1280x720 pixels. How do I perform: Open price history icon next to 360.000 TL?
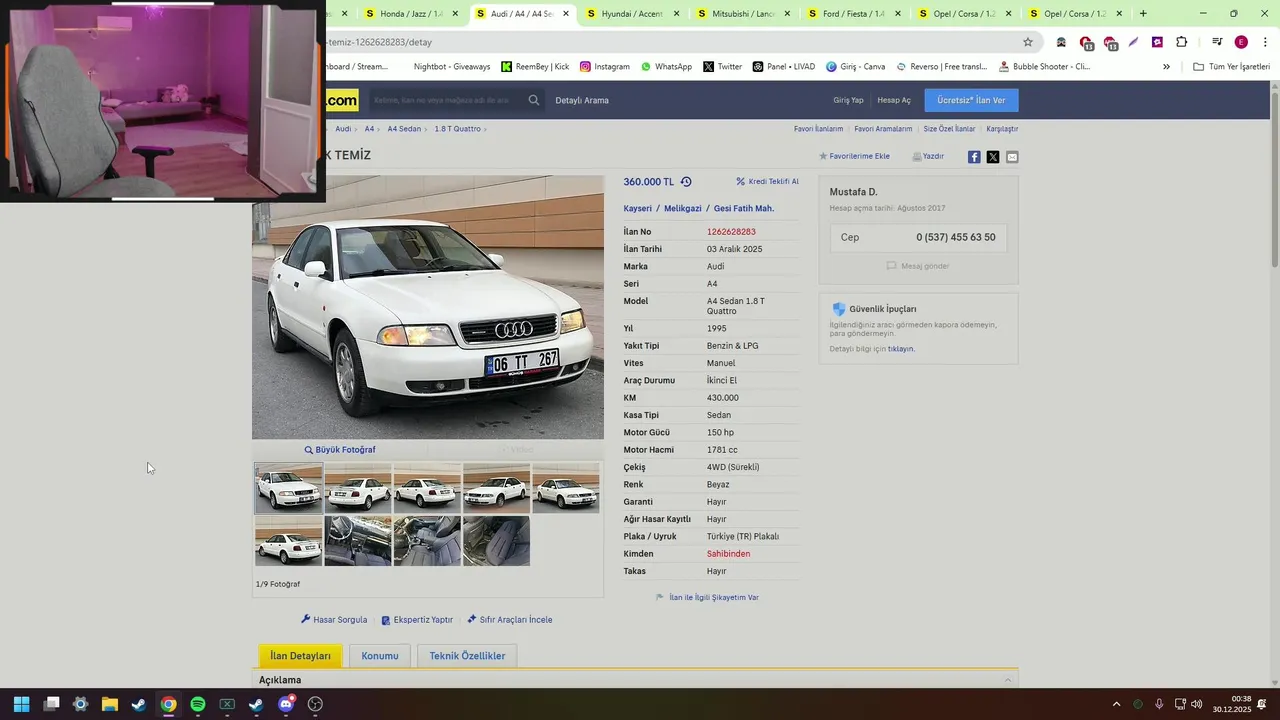pyautogui.click(x=686, y=182)
